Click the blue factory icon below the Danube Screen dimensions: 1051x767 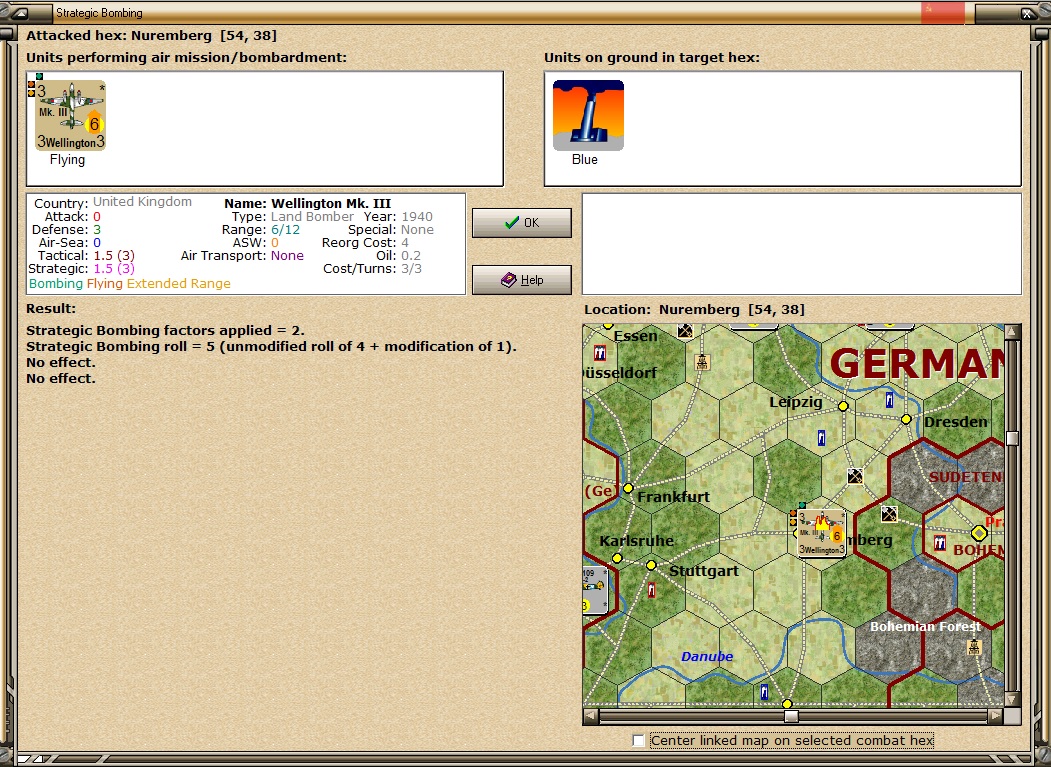click(764, 692)
